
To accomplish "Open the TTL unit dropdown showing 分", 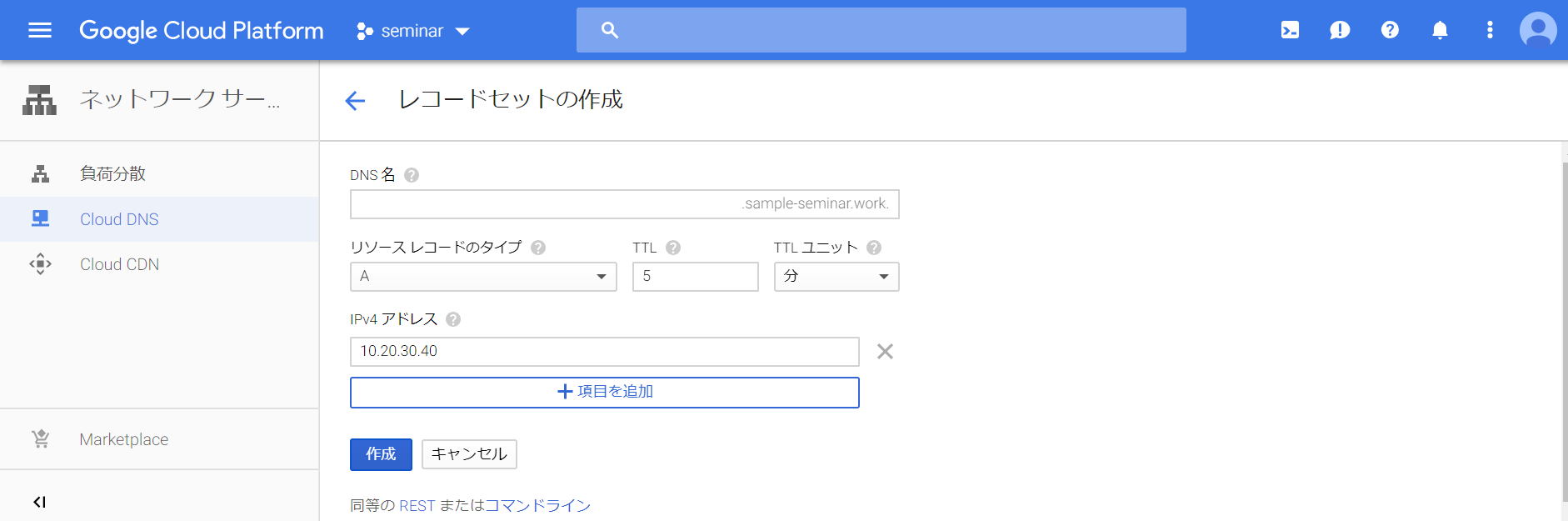I will tap(836, 277).
